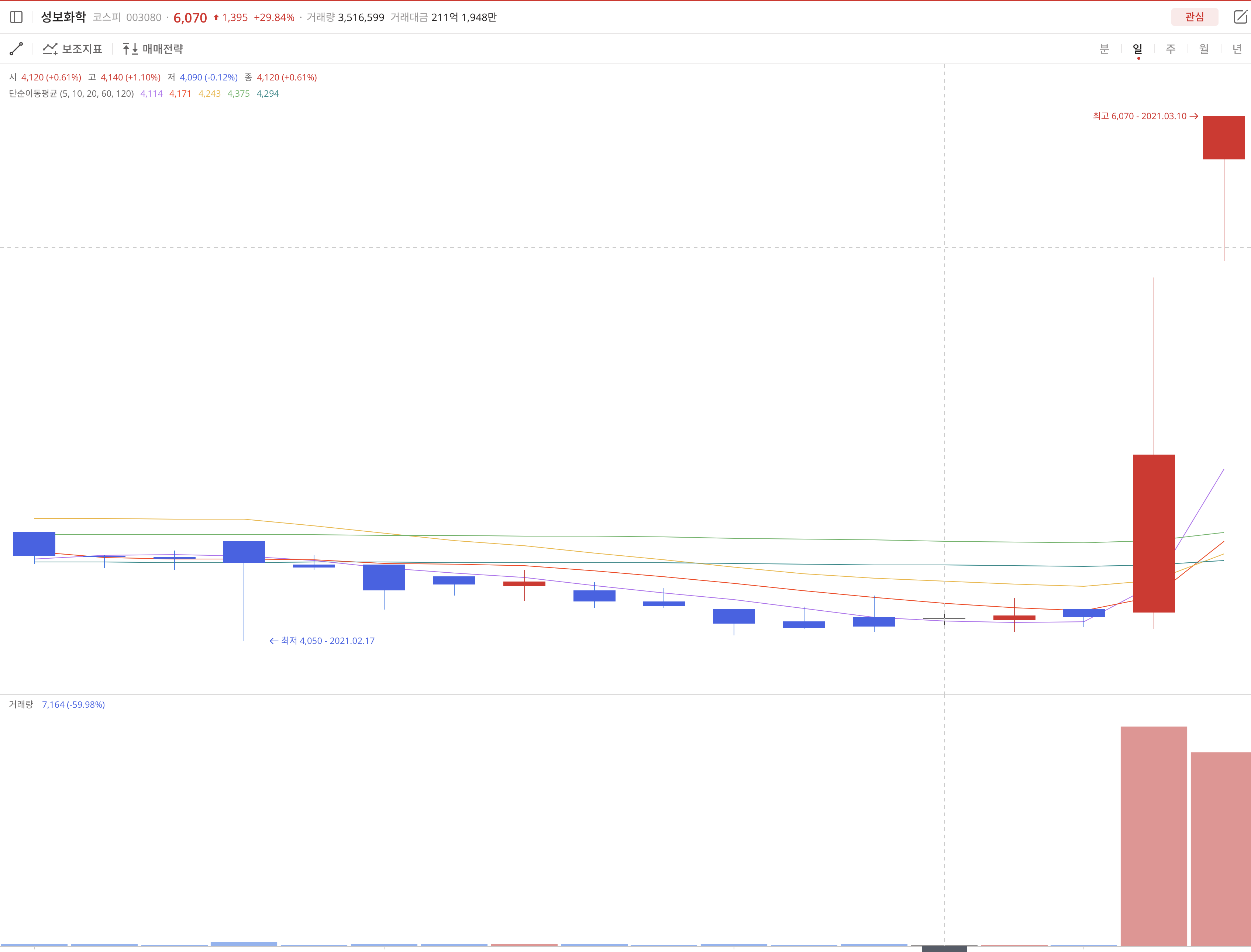Screen dimensions: 1251x952
Task: Click the 20-day MA value 4,243
Action: point(210,93)
